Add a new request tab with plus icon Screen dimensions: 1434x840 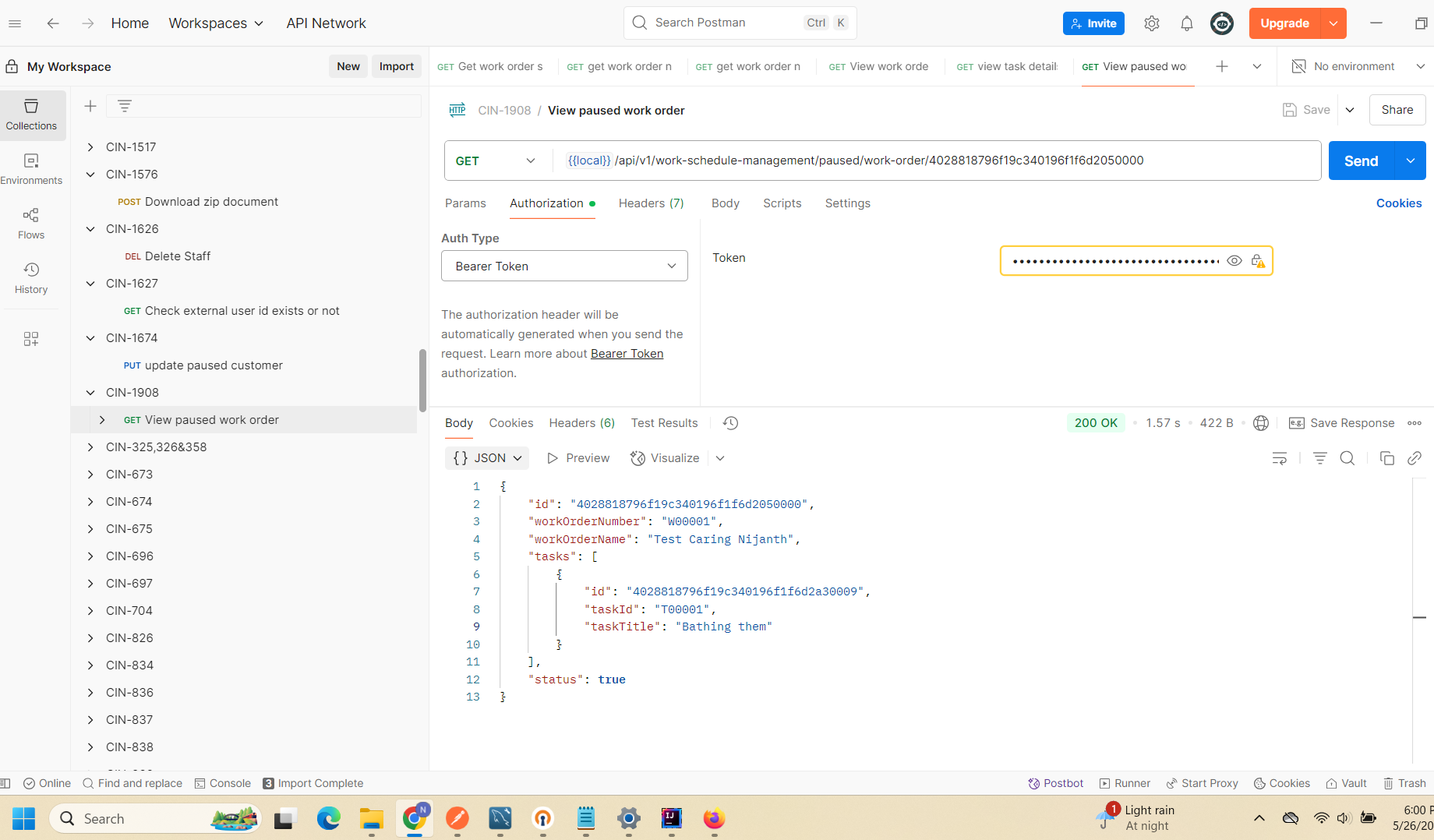1222,66
